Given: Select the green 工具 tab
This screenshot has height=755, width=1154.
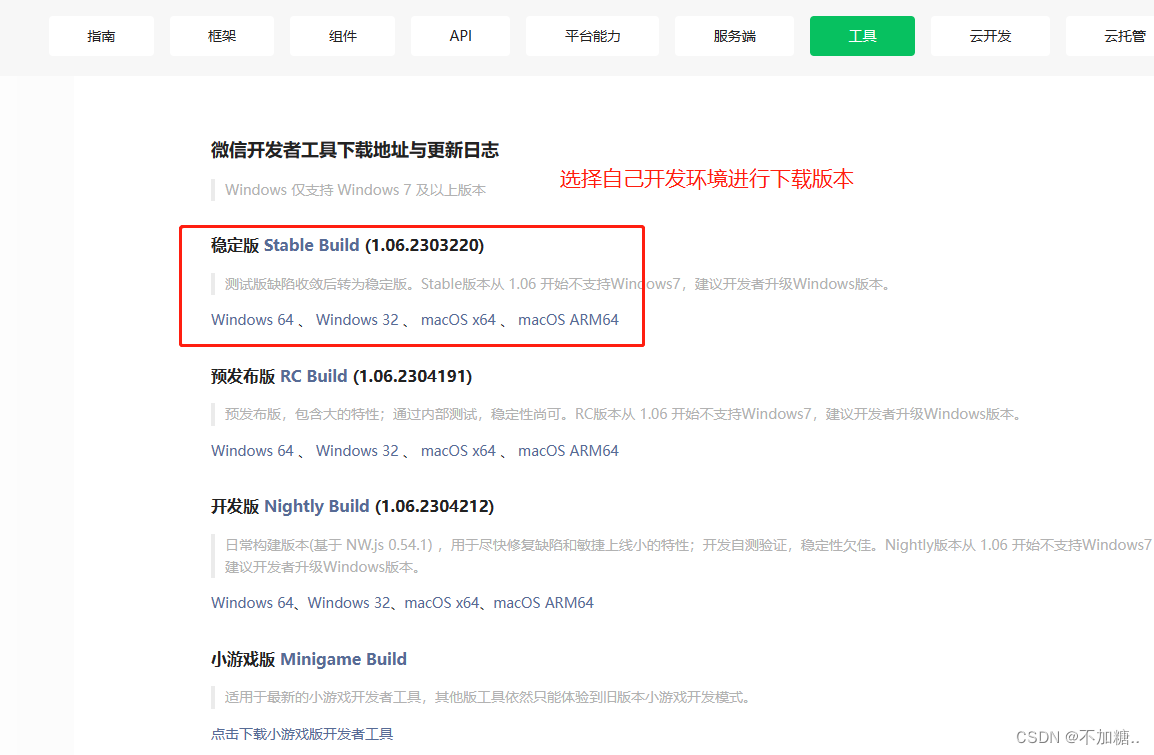Looking at the screenshot, I should [x=862, y=36].
